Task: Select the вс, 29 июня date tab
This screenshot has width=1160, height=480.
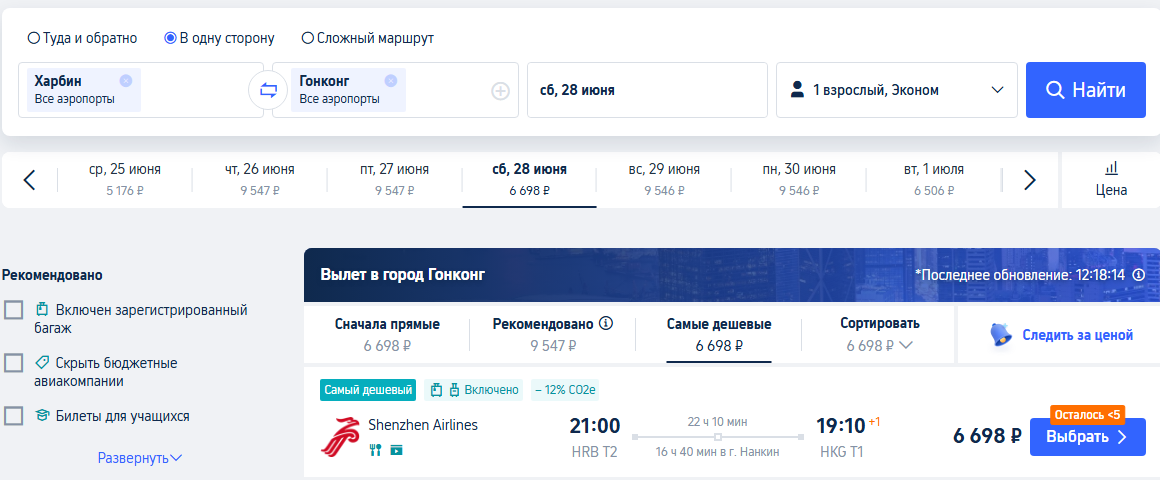Action: pyautogui.click(x=664, y=180)
